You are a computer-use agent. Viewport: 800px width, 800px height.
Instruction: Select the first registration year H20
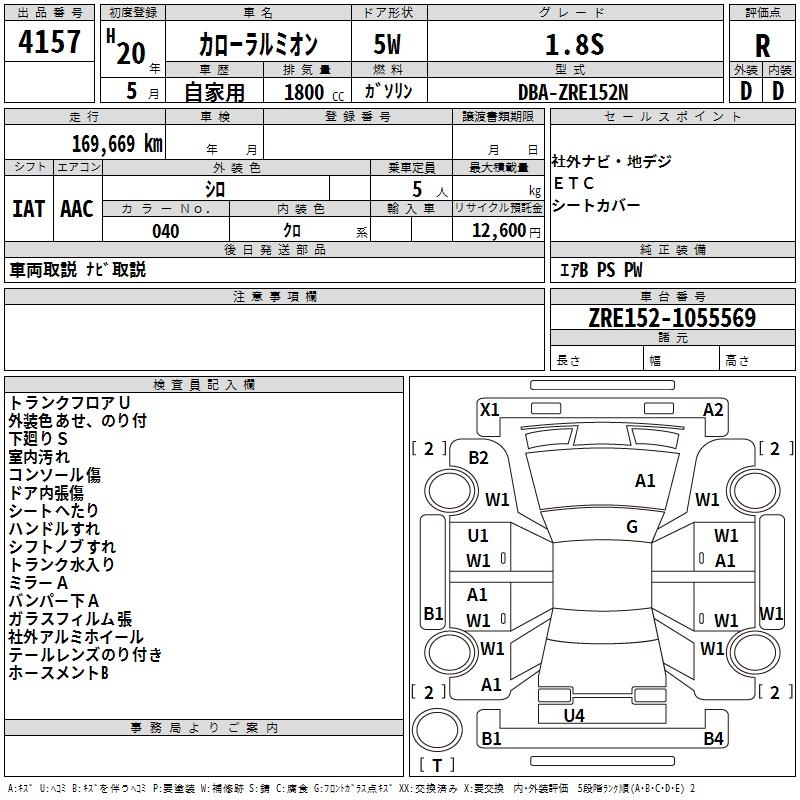click(127, 47)
